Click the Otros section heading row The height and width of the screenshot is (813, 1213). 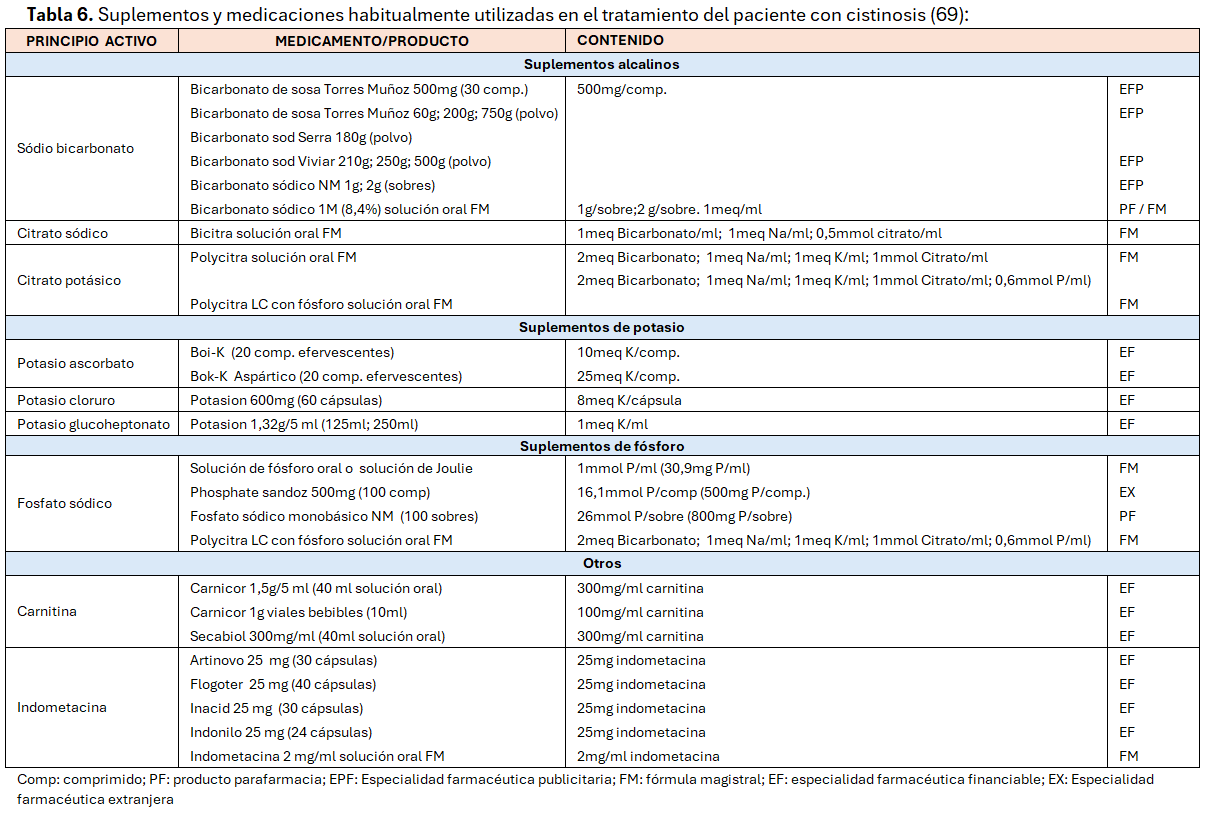[x=601, y=564]
